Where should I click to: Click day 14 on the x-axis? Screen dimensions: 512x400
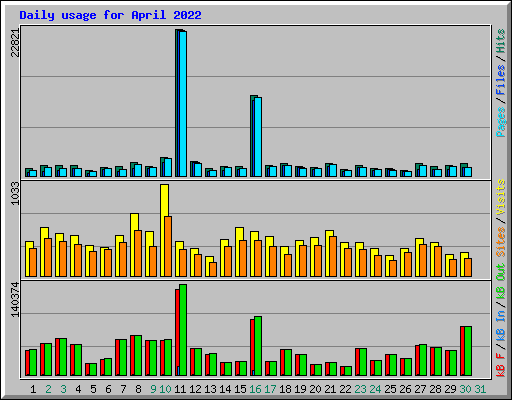[x=225, y=389]
